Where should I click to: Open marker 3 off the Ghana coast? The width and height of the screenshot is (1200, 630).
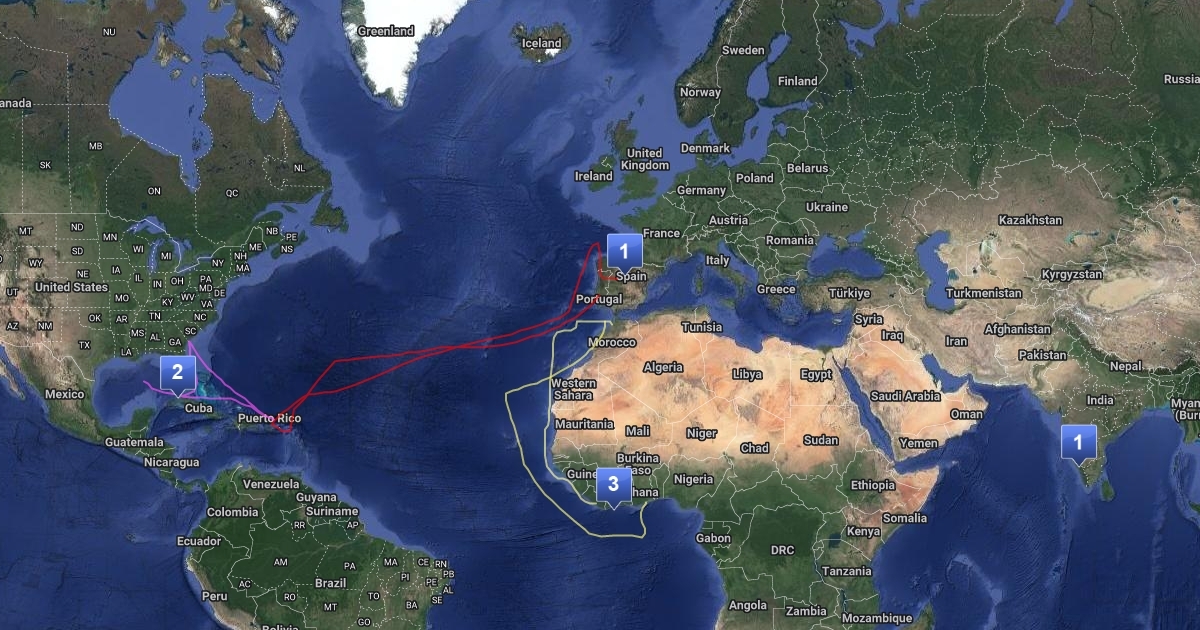(613, 486)
